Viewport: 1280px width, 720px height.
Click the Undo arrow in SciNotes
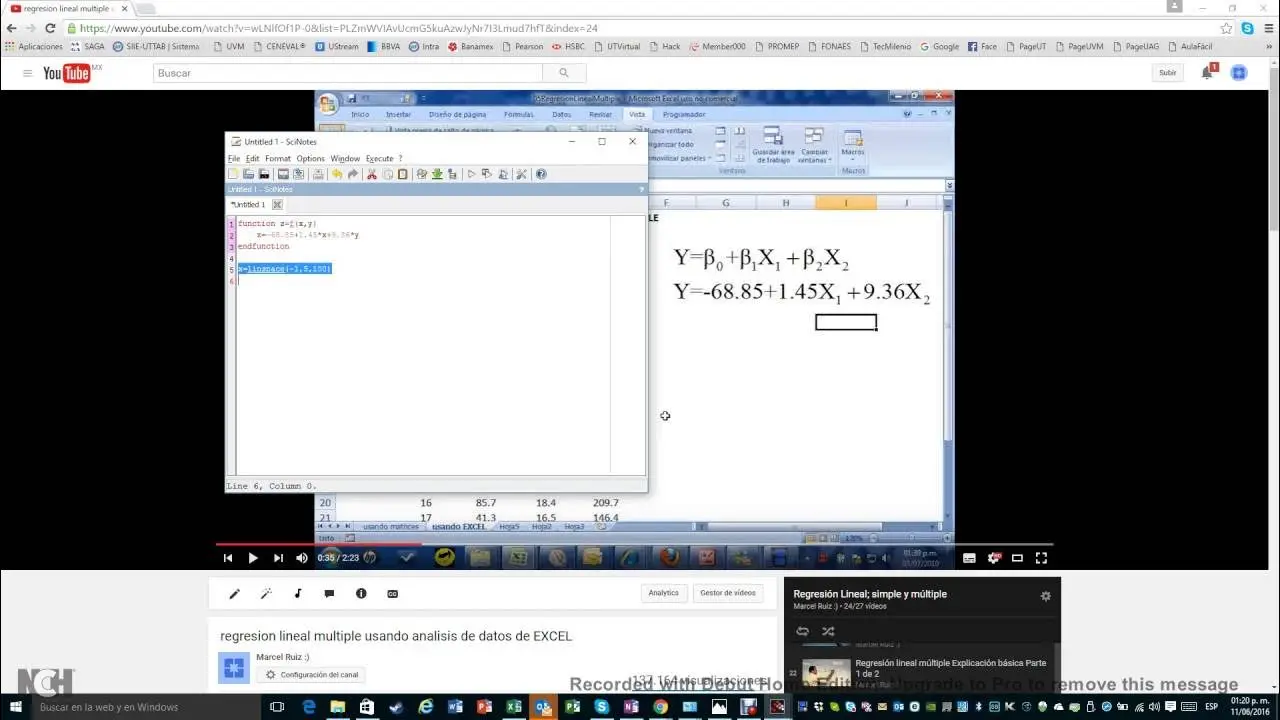coord(337,174)
